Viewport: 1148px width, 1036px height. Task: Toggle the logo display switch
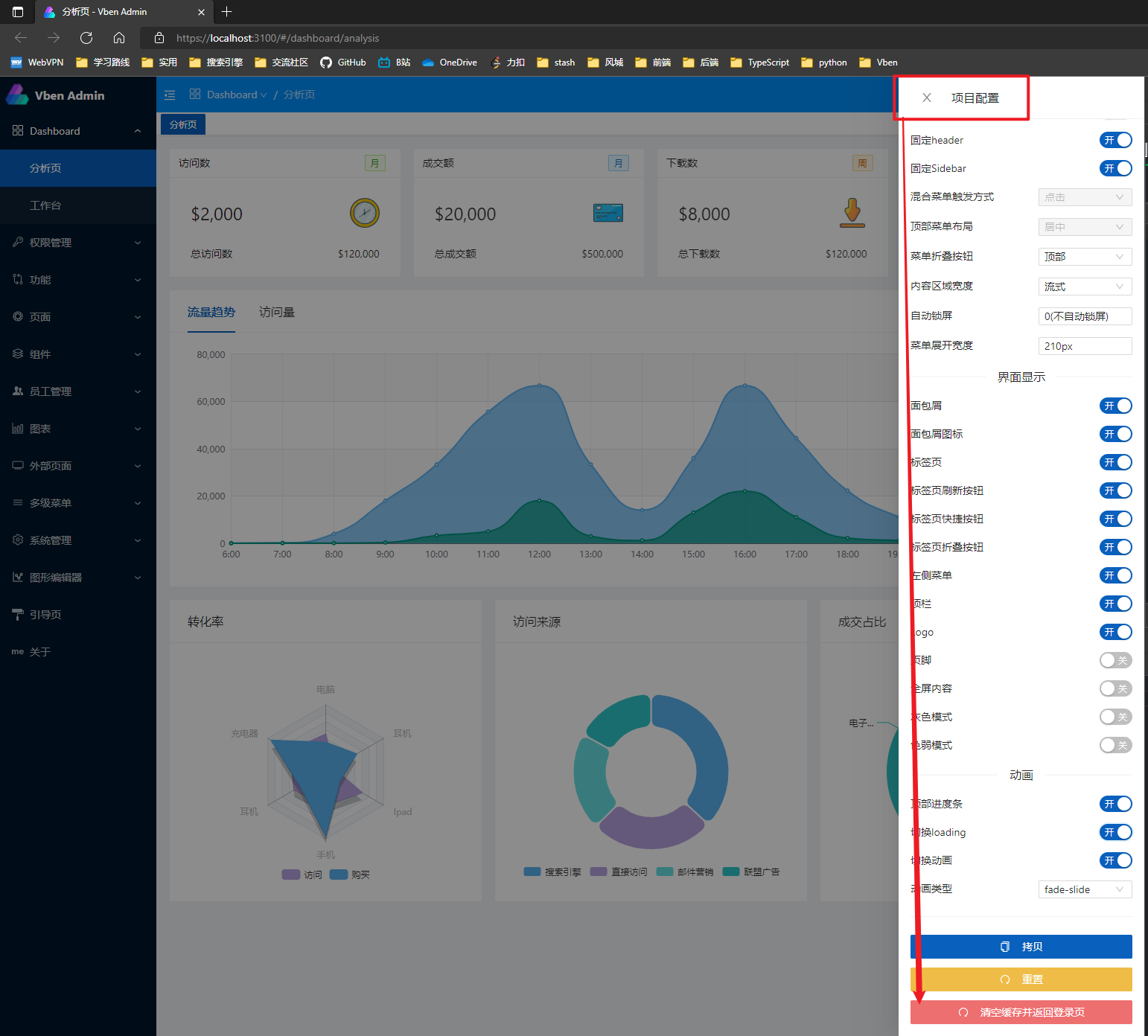(1115, 632)
